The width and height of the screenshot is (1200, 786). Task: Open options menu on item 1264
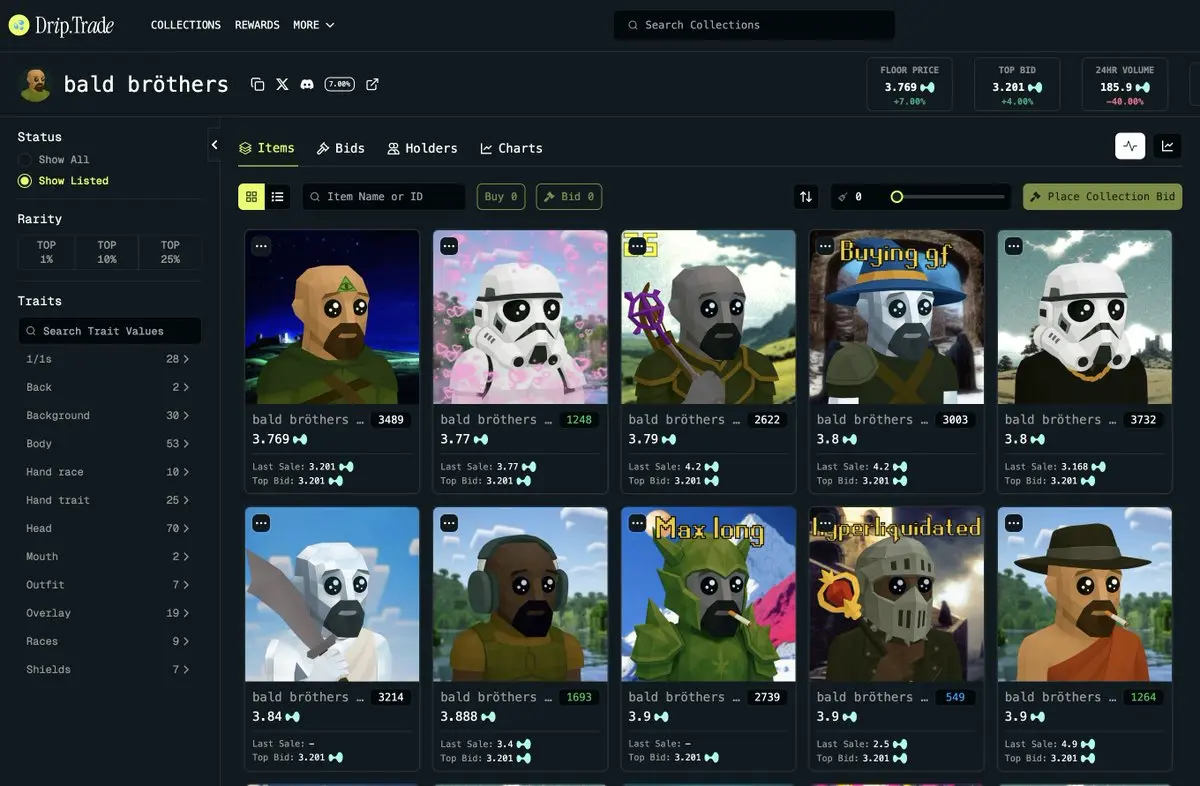click(x=1013, y=523)
